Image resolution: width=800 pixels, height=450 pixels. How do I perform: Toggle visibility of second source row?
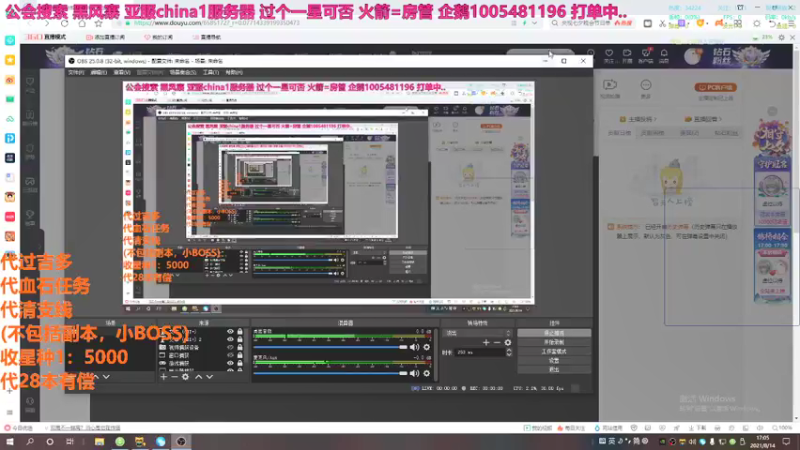230,339
